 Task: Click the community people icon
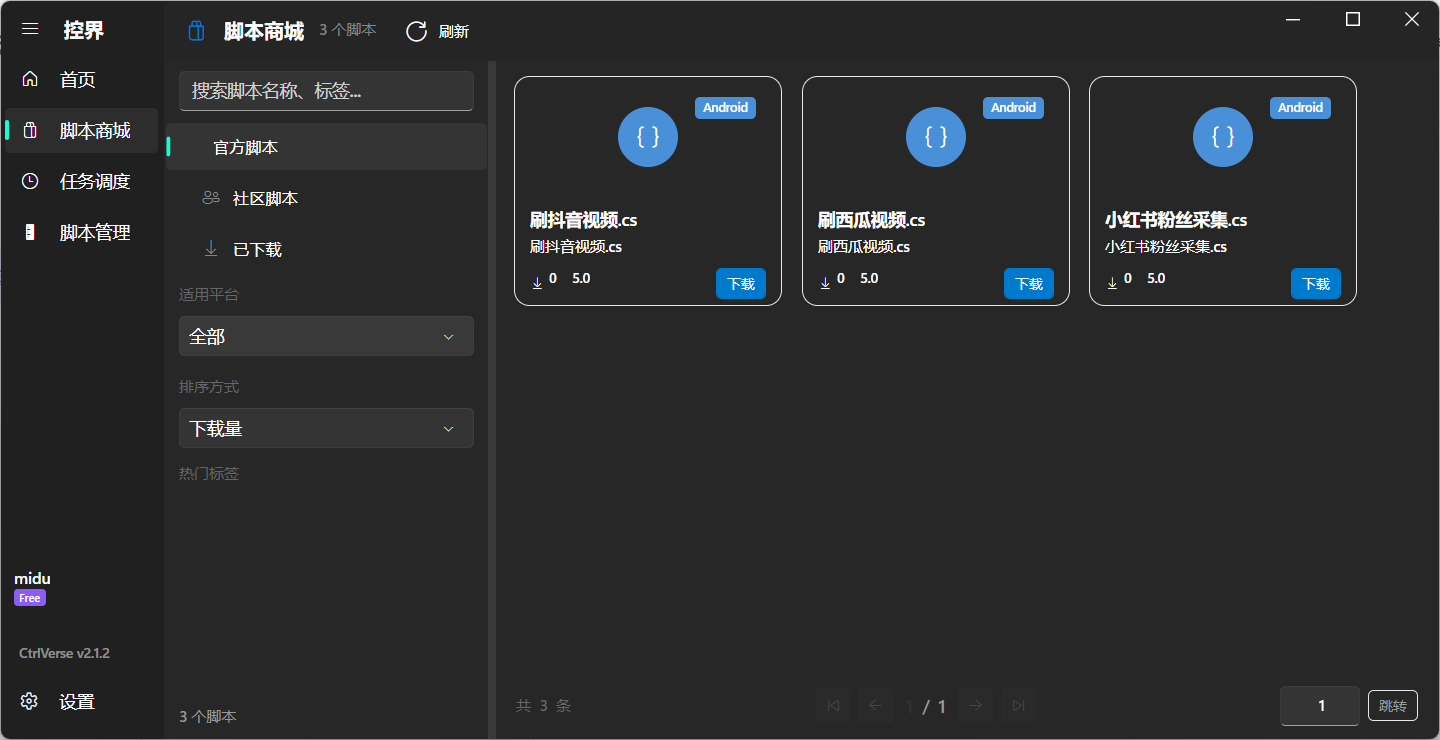coord(211,198)
